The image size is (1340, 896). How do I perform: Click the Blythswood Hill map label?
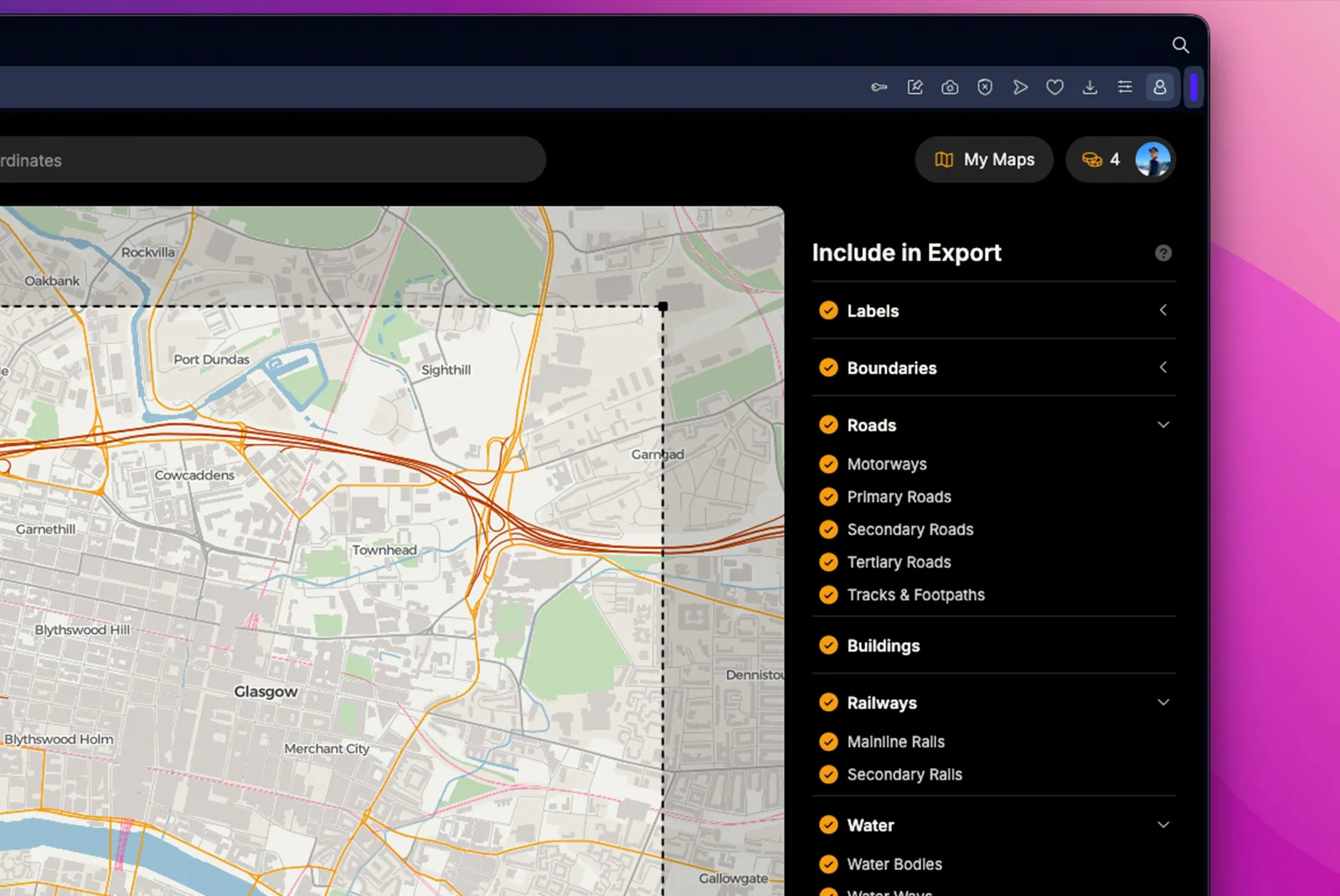[82, 630]
